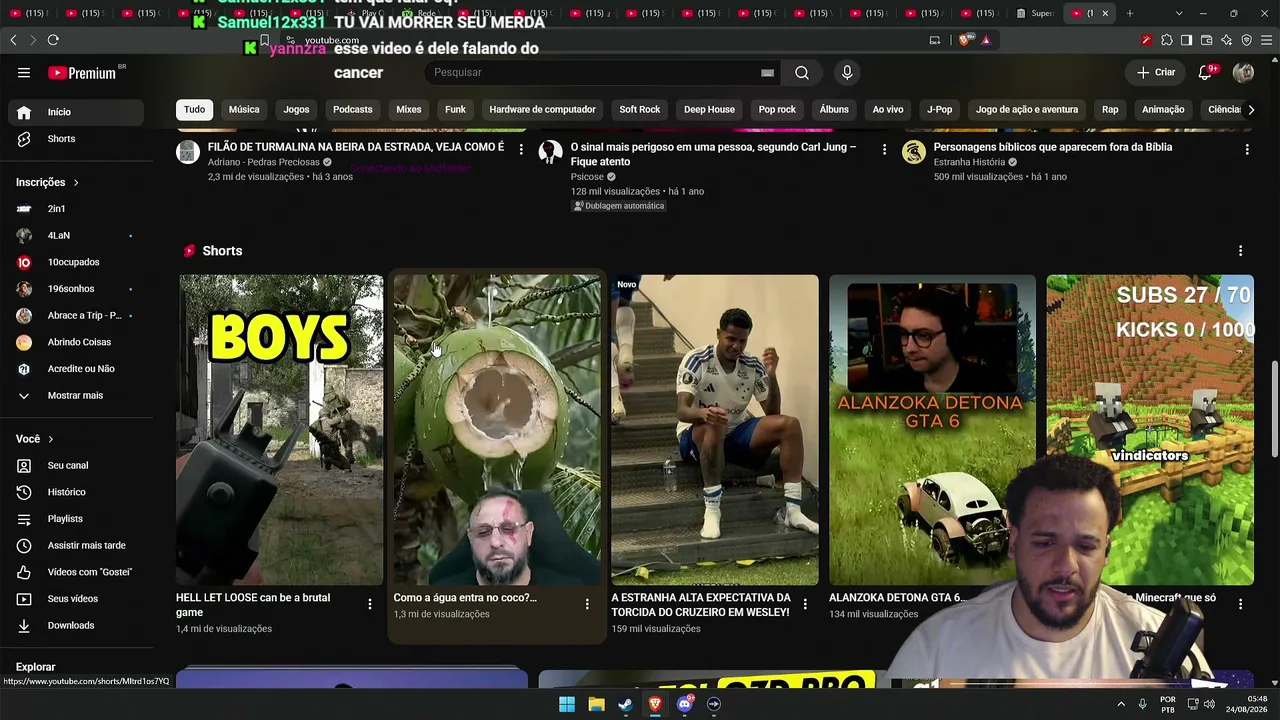Open Steam from the taskbar

(x=625, y=704)
